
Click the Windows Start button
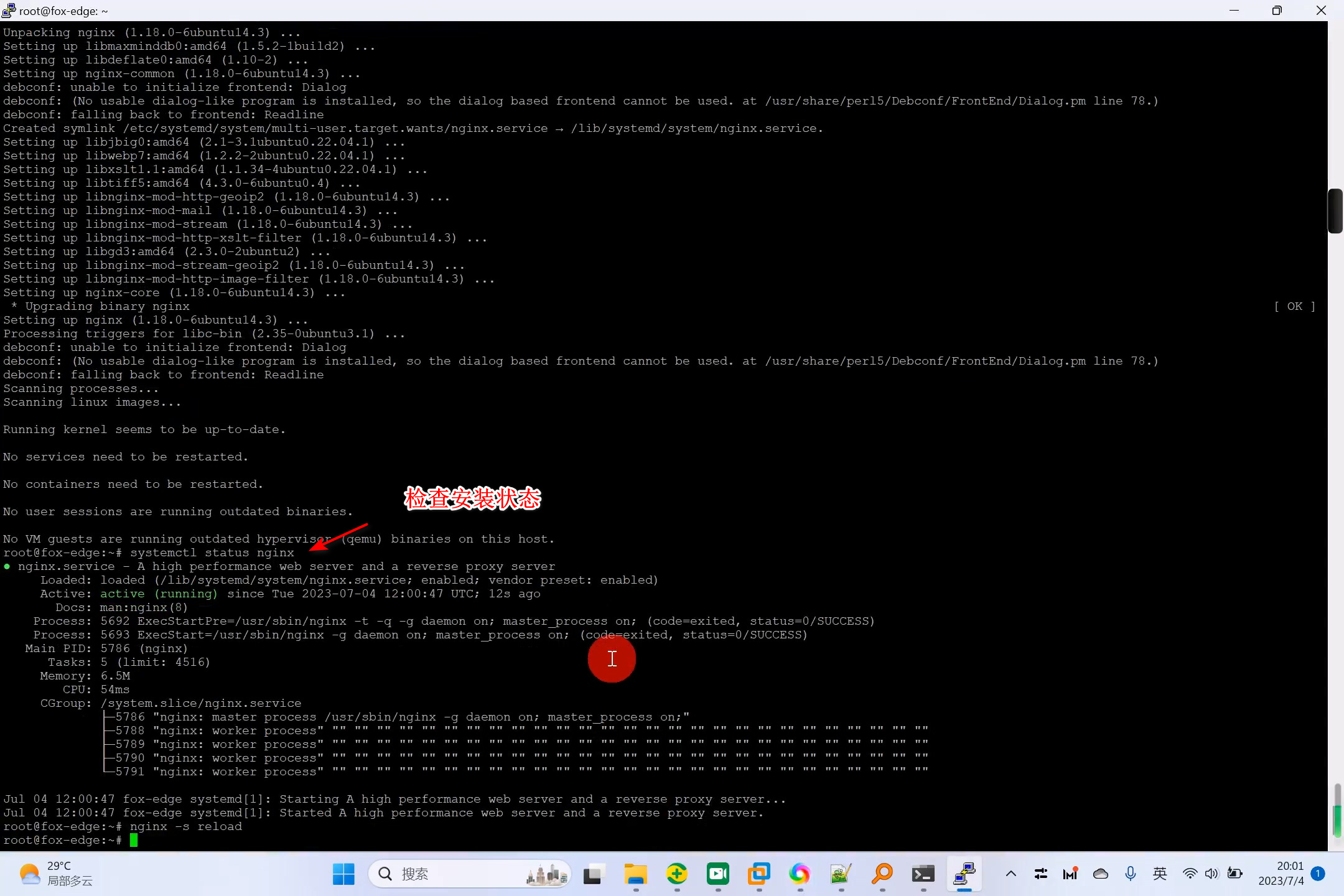tap(343, 874)
